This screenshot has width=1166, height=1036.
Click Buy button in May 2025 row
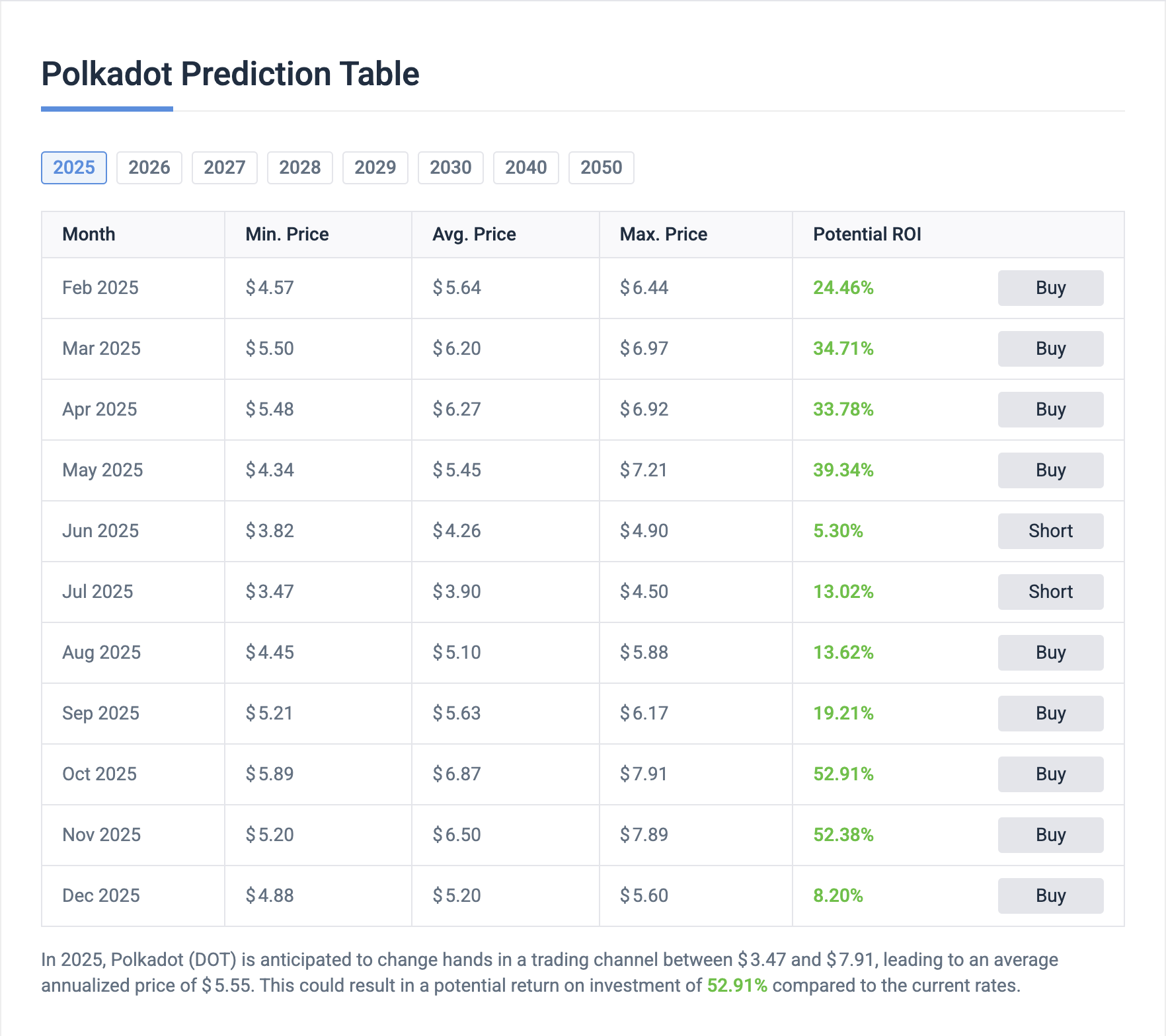click(1051, 470)
